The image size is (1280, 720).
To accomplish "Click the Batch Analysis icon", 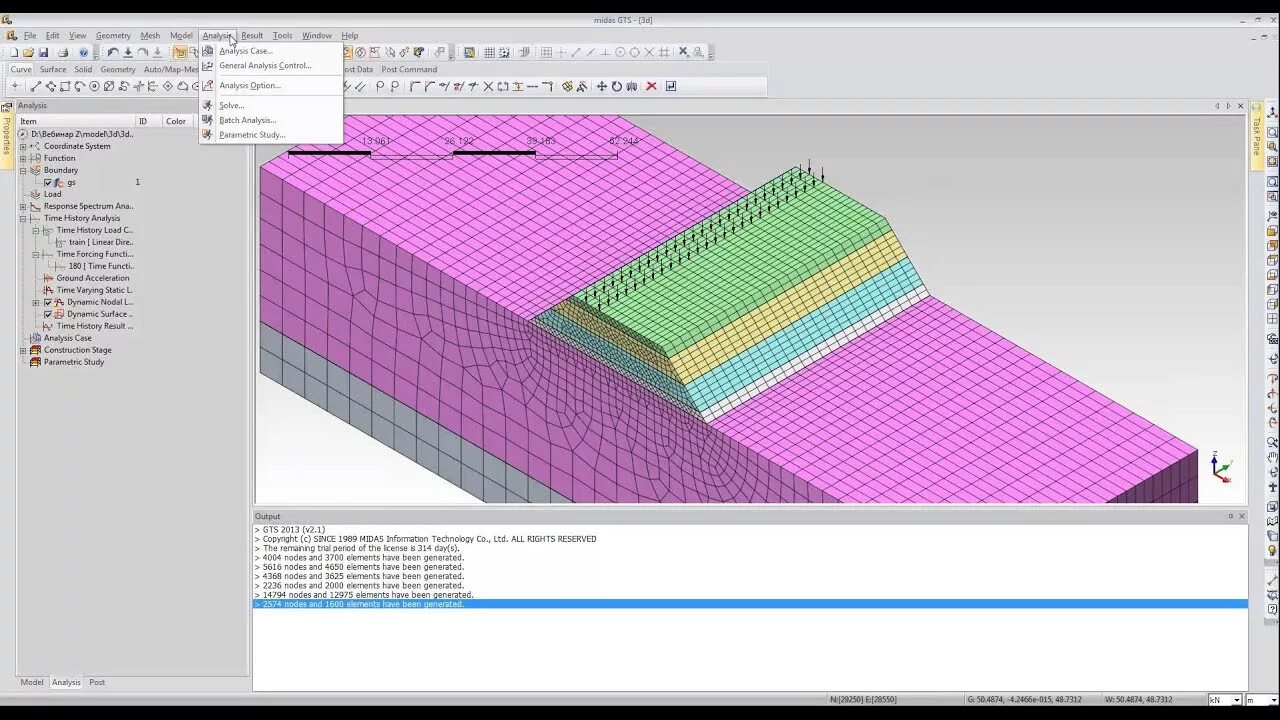I will [x=208, y=120].
